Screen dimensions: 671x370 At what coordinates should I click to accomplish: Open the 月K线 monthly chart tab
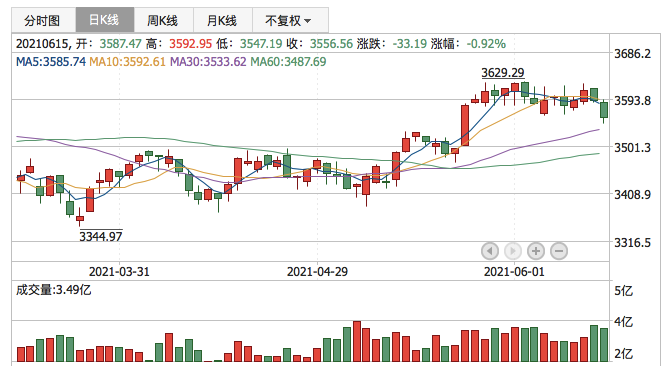[223, 20]
